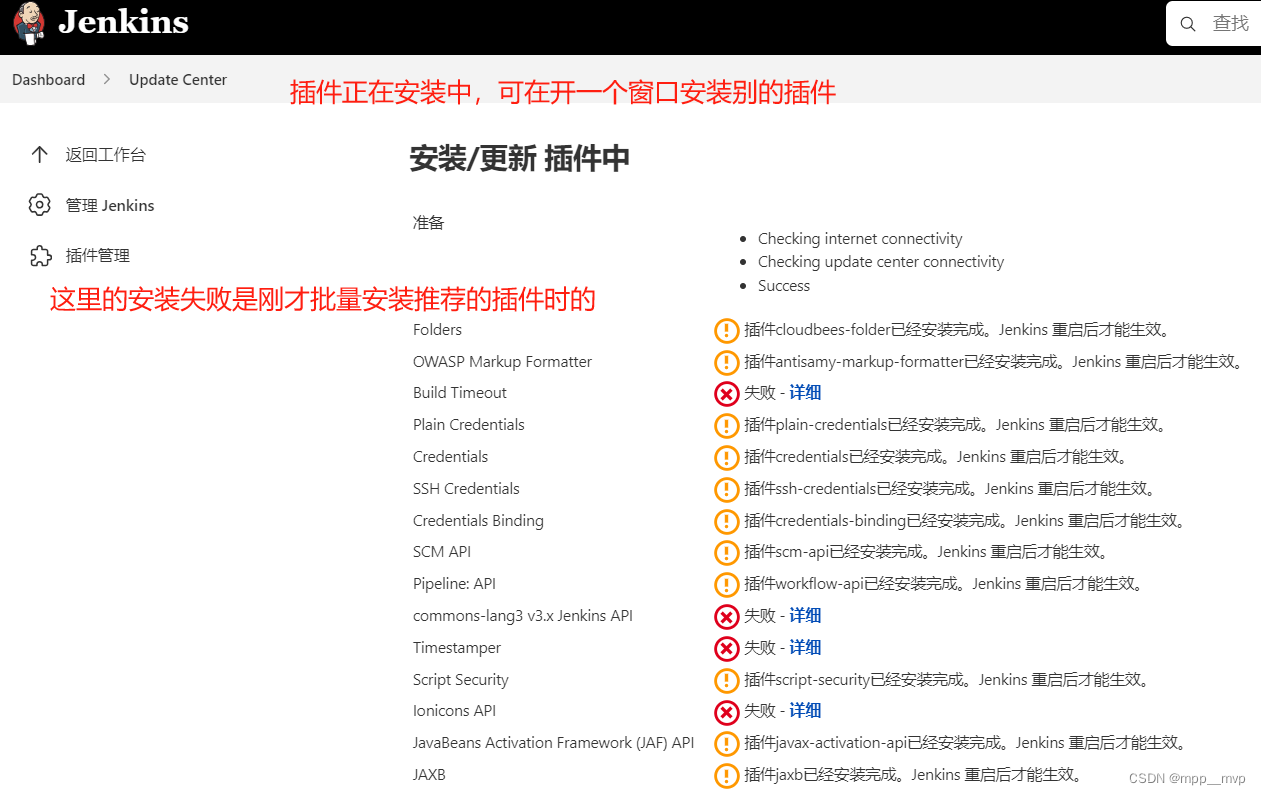Select the up-arrow icon beside 返回工作台
Screen dimensions: 1261x795
pyautogui.click(x=40, y=154)
